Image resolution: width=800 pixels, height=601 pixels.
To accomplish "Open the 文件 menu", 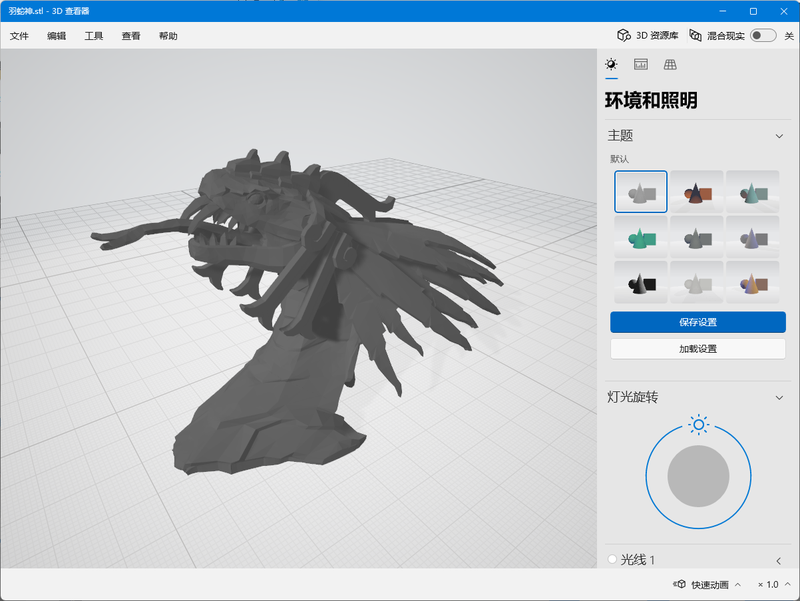I will 19,36.
